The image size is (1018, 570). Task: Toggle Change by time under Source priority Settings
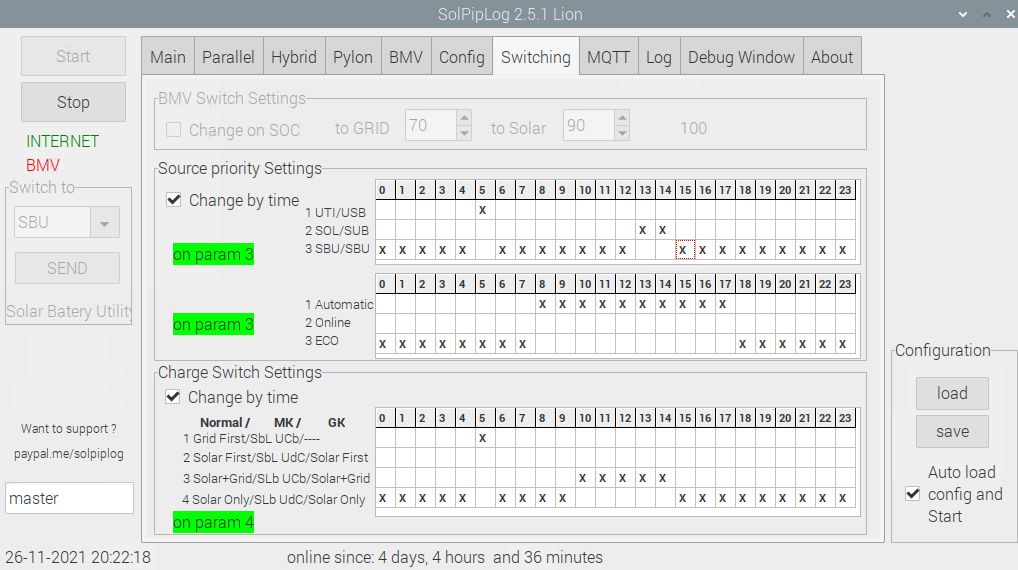(174, 200)
